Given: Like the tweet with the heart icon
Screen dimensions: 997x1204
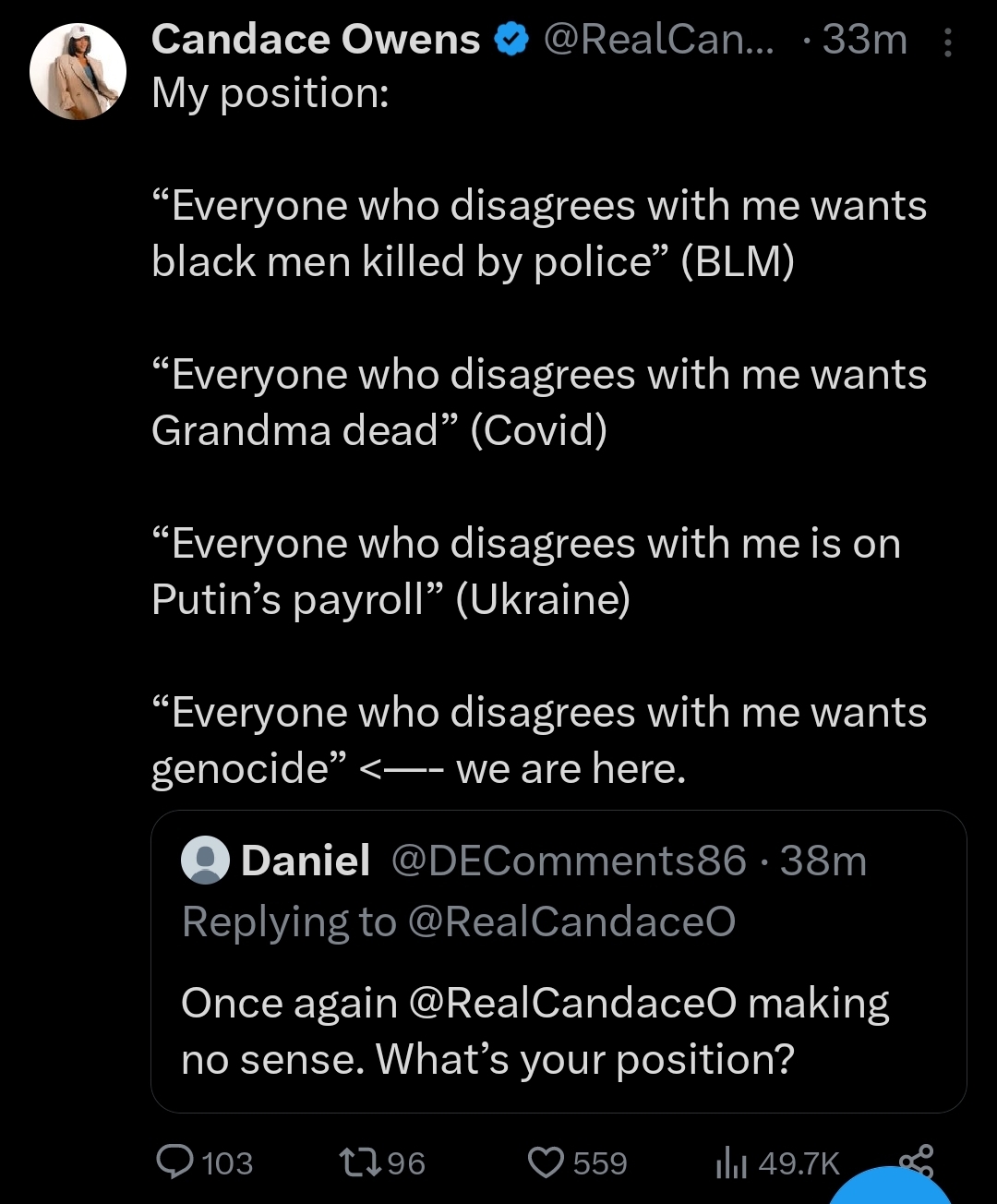Looking at the screenshot, I should point(546,1162).
